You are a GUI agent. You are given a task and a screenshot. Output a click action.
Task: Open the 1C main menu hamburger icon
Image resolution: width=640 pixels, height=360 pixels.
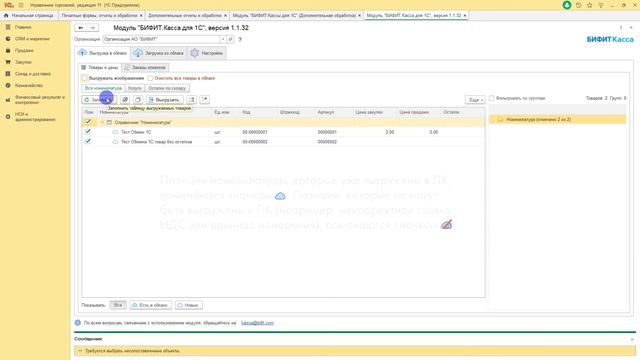[21, 5]
